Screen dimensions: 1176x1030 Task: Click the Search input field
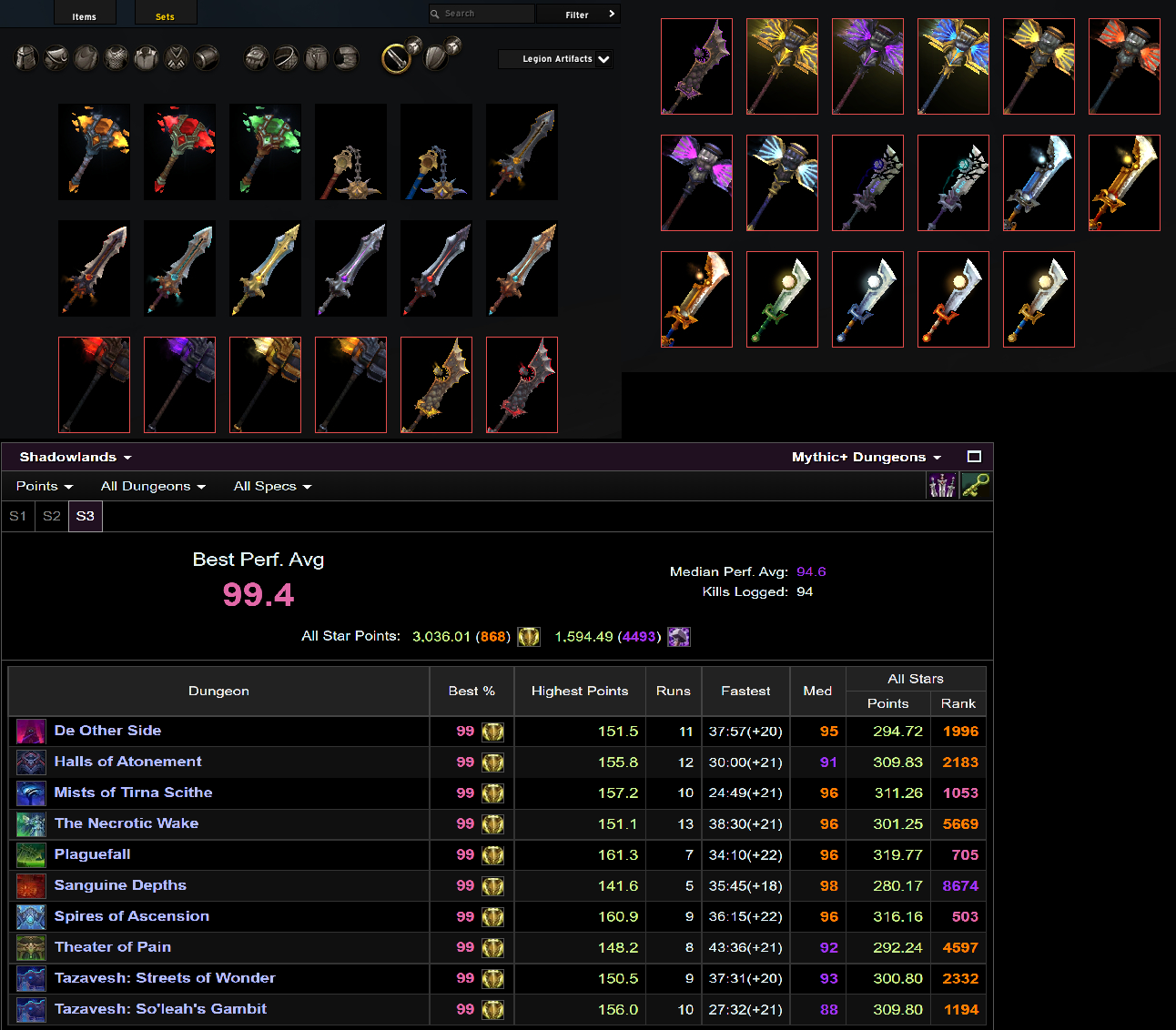tap(482, 14)
